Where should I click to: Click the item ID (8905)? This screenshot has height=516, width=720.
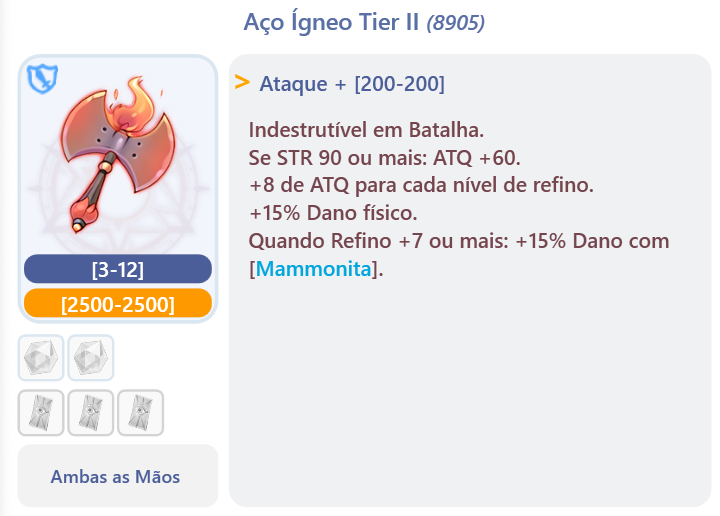coord(455,23)
